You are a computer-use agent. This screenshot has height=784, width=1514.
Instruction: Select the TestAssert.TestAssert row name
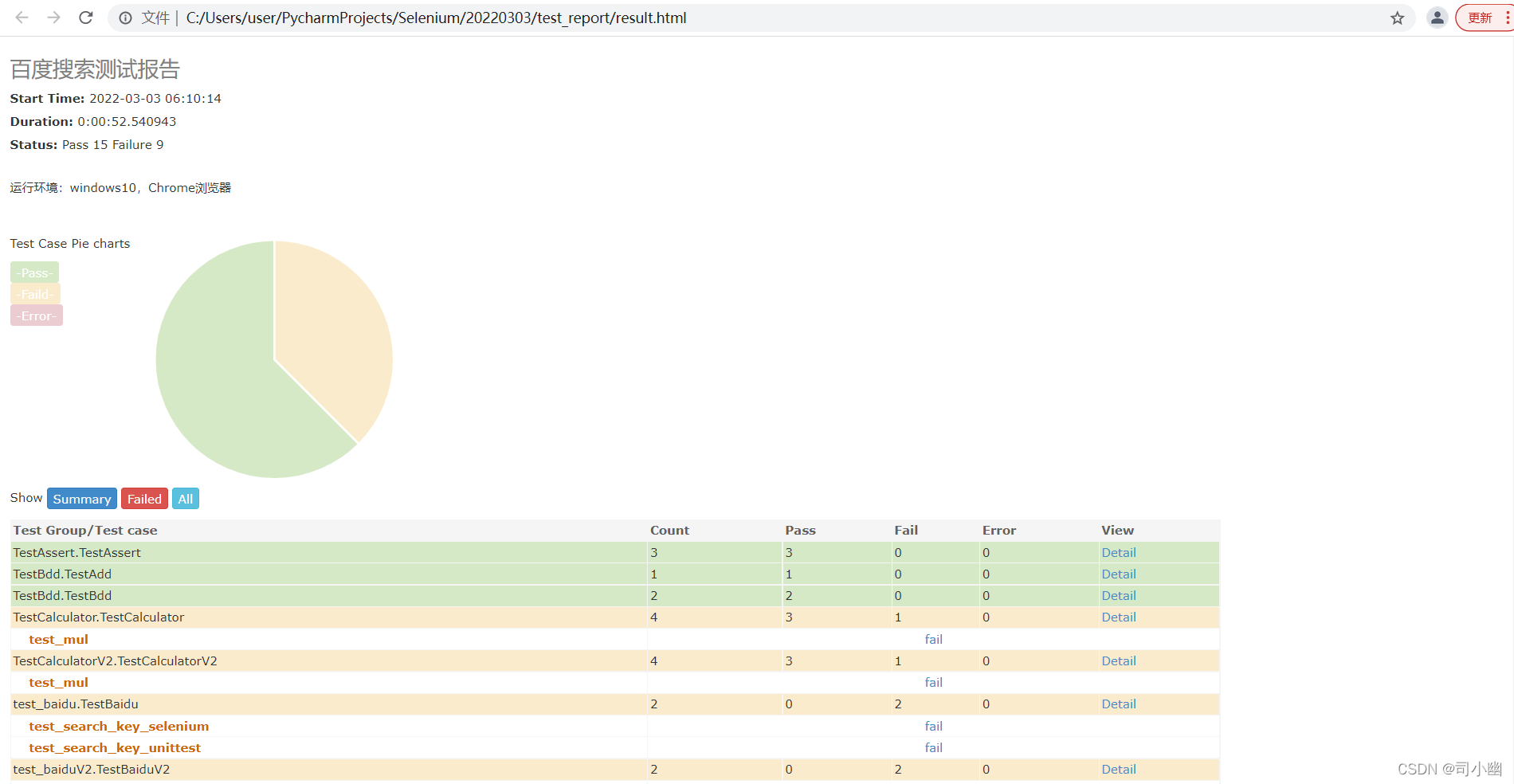pos(76,553)
